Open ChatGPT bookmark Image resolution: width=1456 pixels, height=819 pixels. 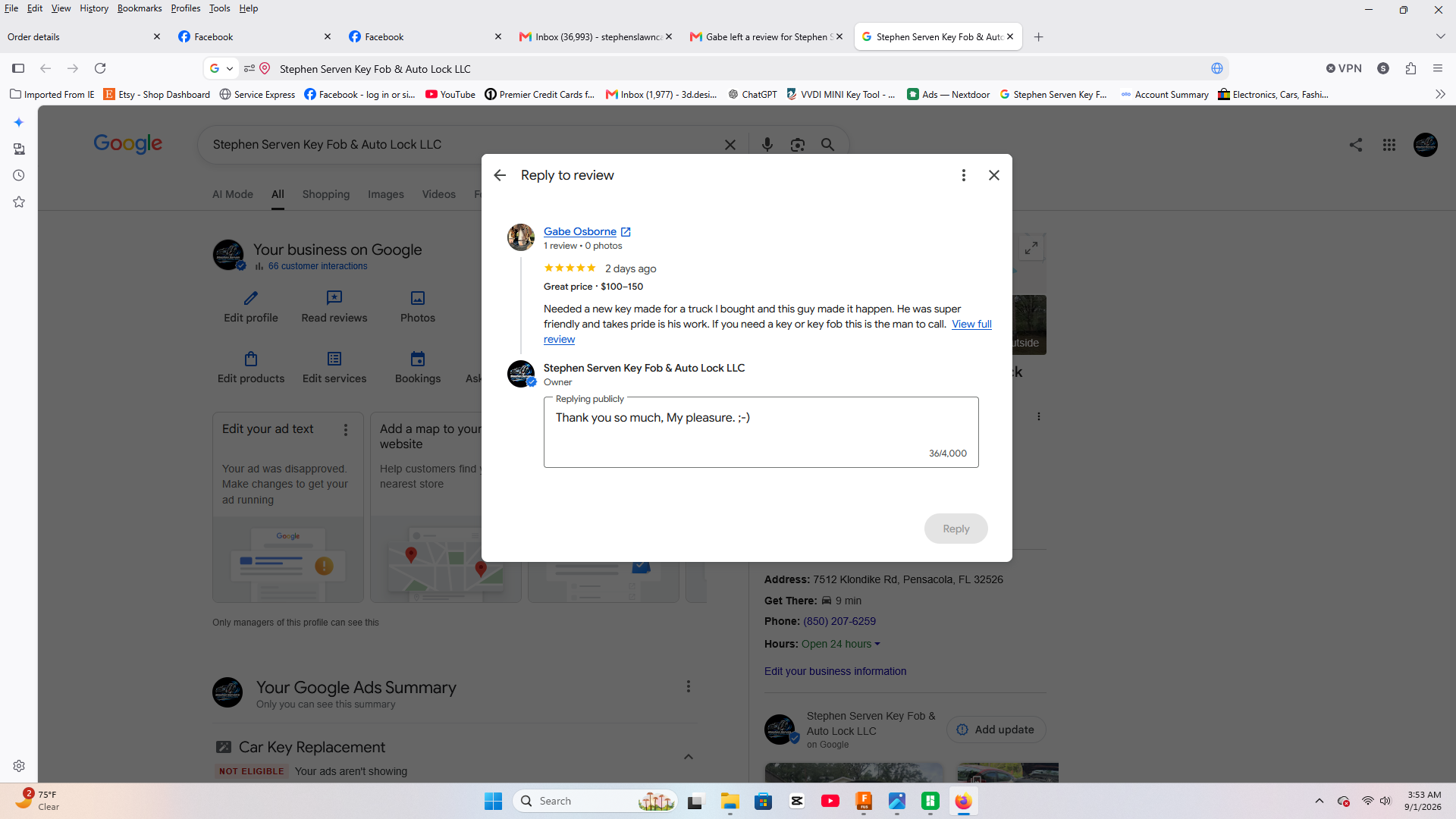pyautogui.click(x=752, y=95)
